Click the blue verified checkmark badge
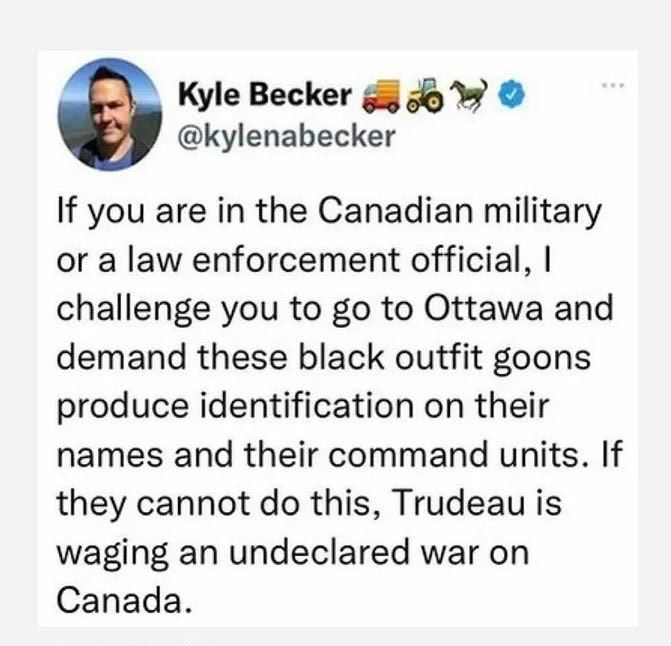The height and width of the screenshot is (646, 671). click(511, 95)
